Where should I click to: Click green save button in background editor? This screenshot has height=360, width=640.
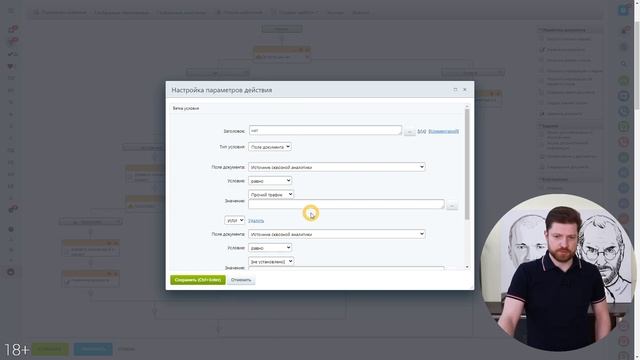coord(50,349)
